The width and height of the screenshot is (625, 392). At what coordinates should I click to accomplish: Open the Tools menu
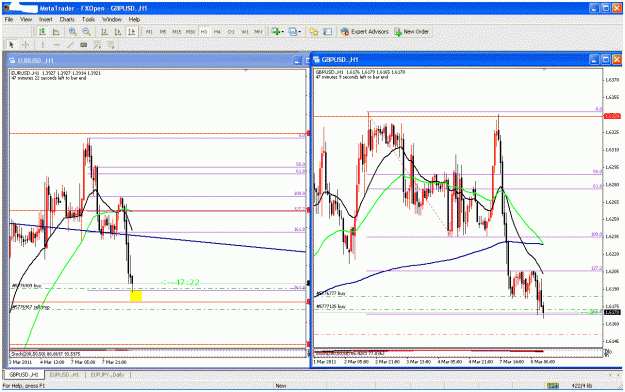(x=88, y=19)
